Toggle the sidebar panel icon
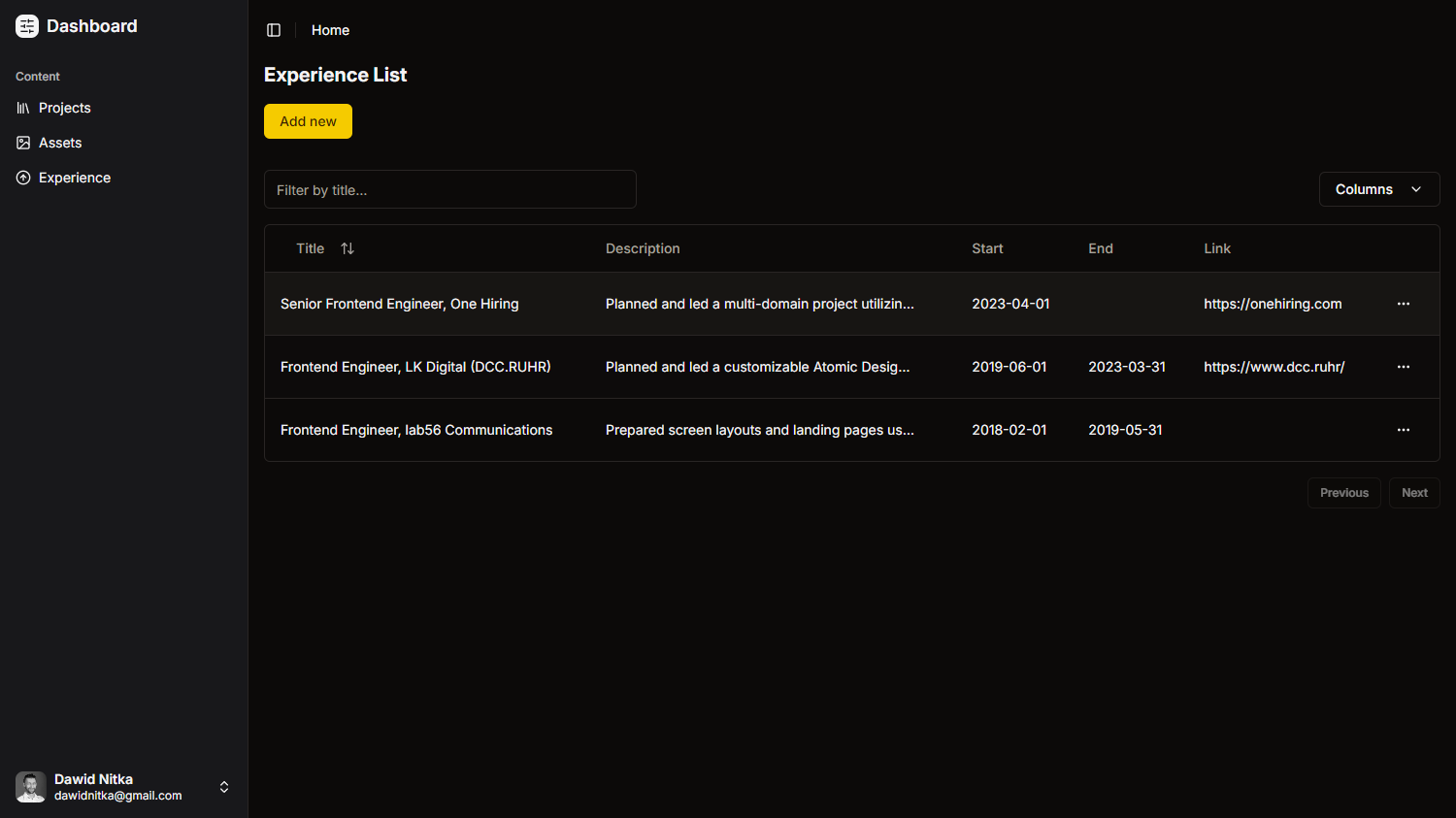Viewport: 1456px width, 818px height. [274, 30]
